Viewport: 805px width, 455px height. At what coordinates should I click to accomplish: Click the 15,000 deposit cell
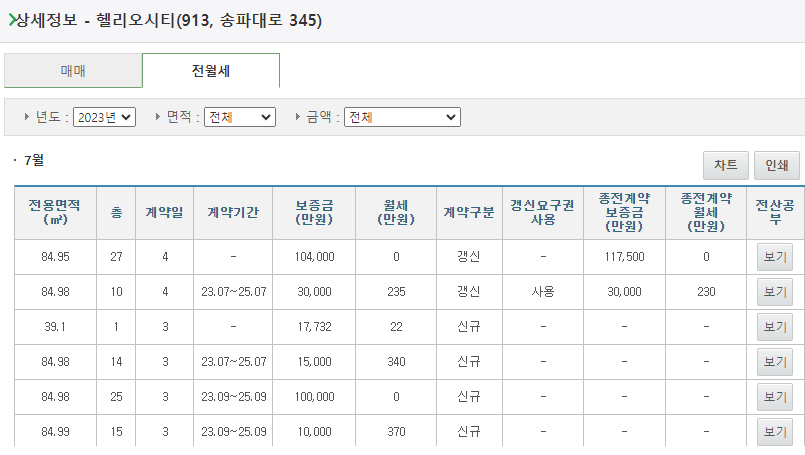[x=314, y=362]
